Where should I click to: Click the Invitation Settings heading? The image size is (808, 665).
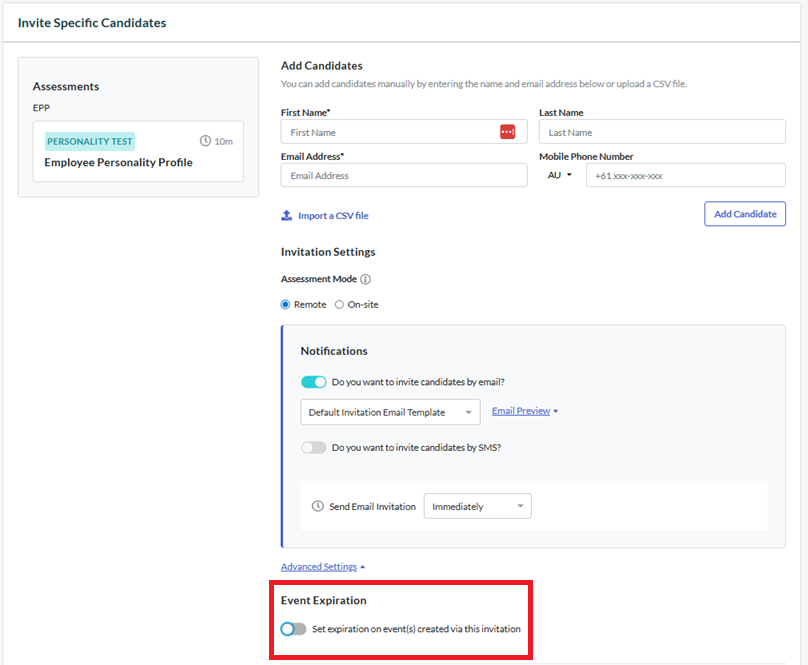328,252
